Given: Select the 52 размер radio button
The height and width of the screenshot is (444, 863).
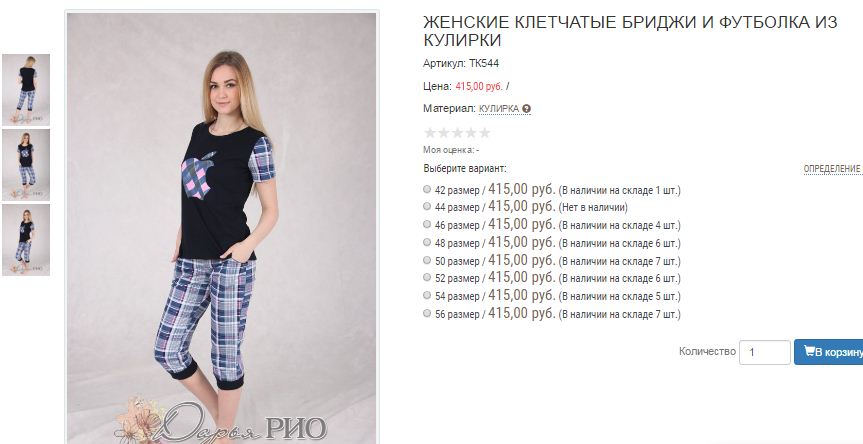Looking at the screenshot, I should 427,277.
